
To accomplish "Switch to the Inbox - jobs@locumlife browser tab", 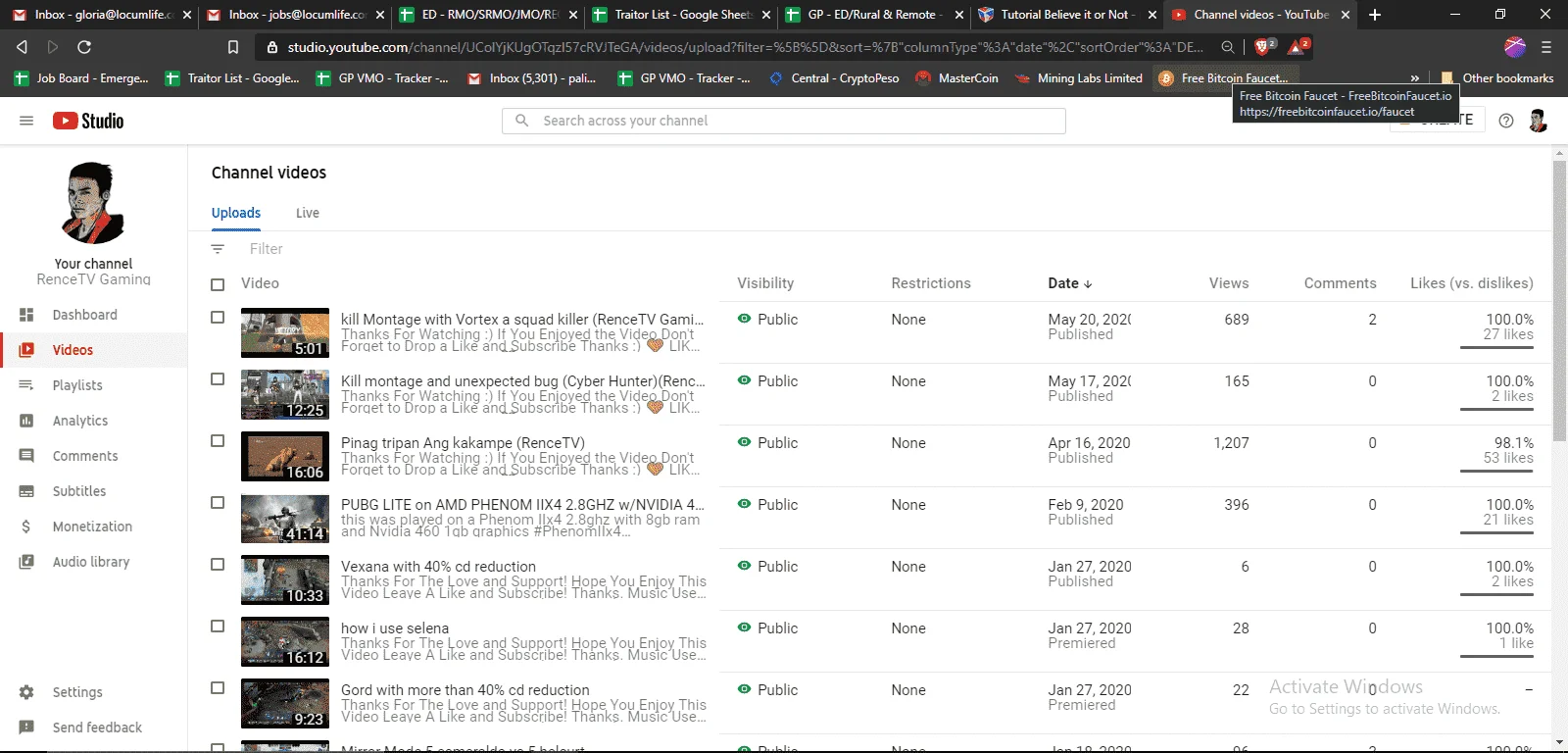I will (x=293, y=15).
